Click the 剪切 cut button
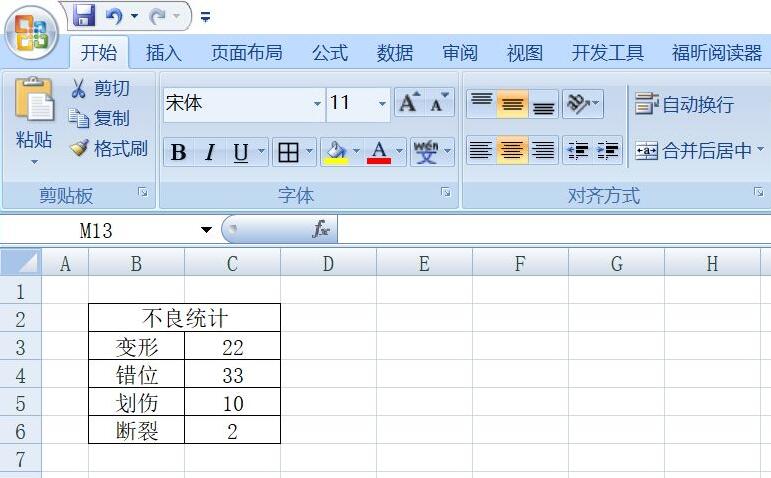 tap(100, 89)
